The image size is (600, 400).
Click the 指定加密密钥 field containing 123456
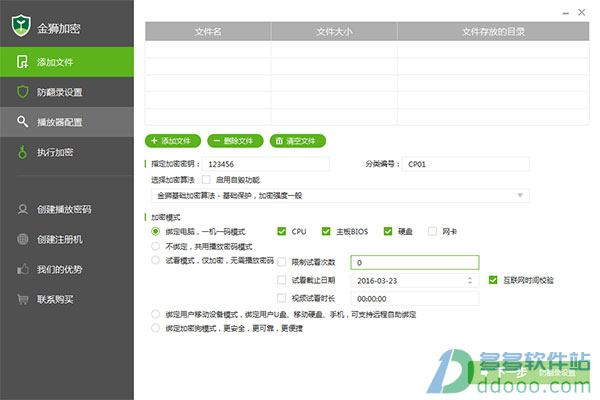[266, 164]
